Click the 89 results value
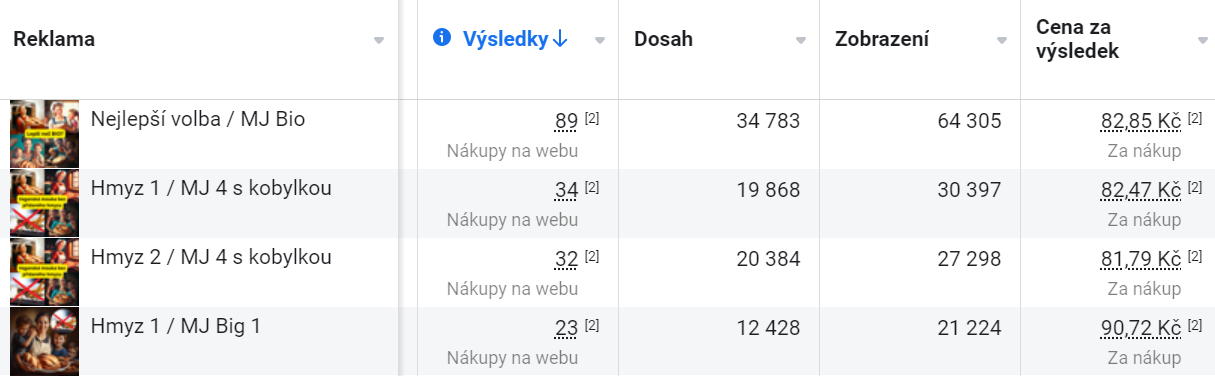The width and height of the screenshot is (1215, 376). pos(567,122)
